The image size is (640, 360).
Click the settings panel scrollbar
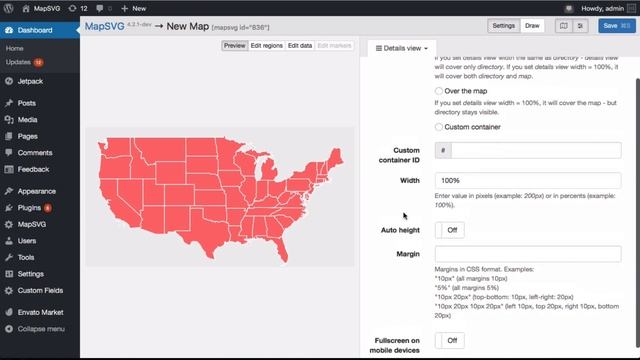[x=638, y=212]
